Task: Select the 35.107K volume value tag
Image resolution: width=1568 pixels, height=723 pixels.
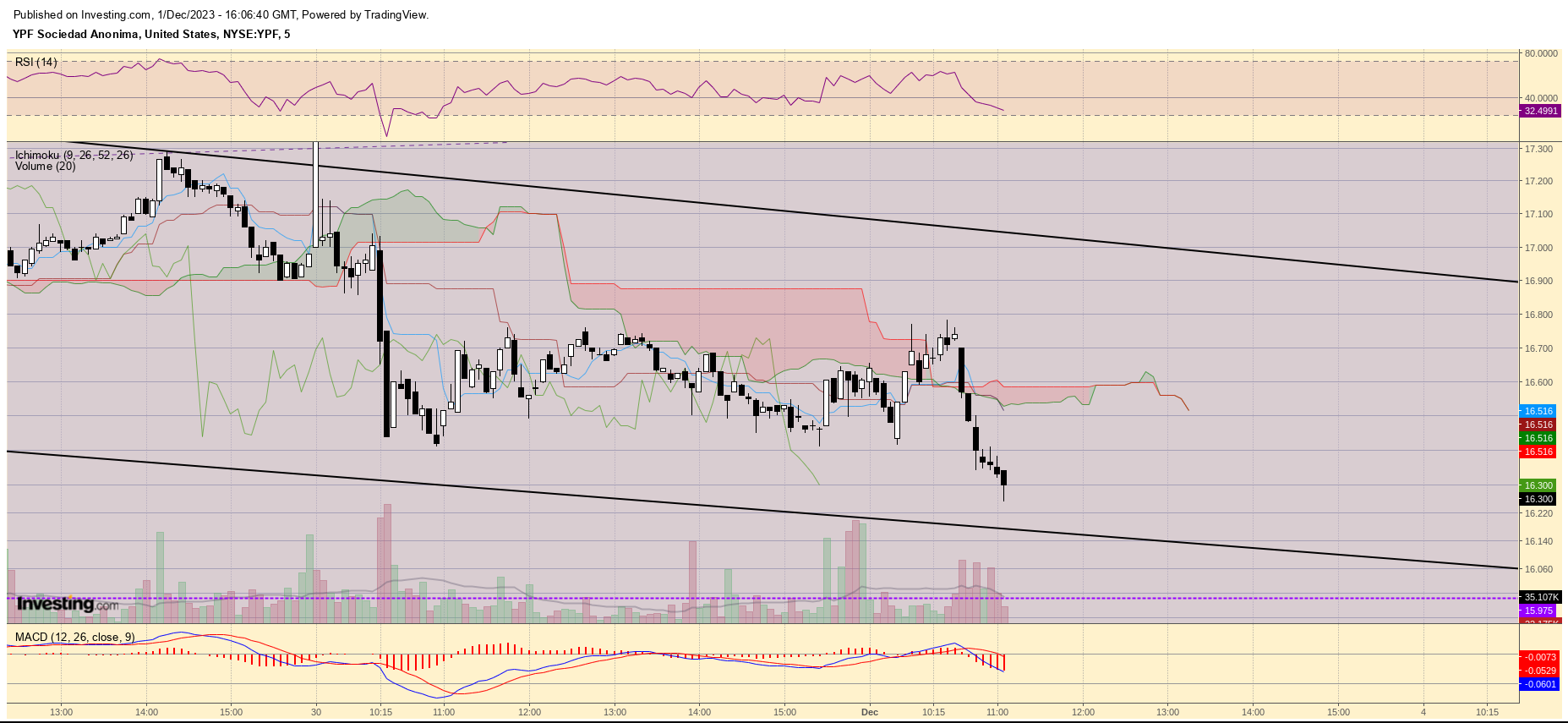Action: pyautogui.click(x=1540, y=597)
